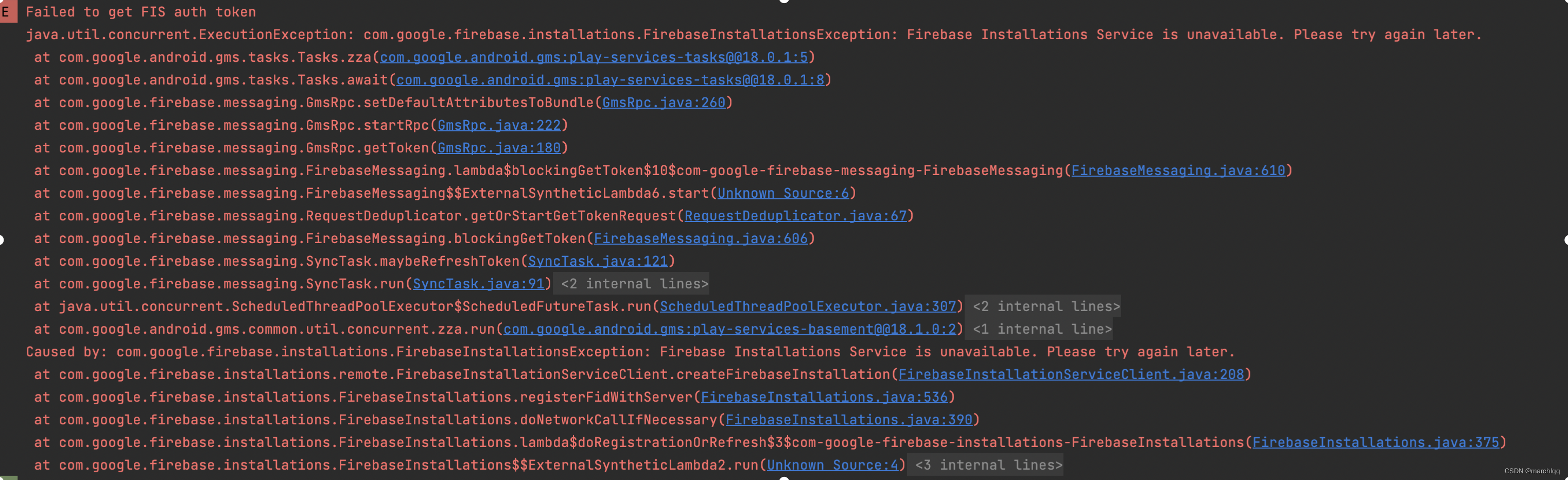The image size is (1568, 480).
Task: Open Unknown Source:6 link
Action: pyautogui.click(x=783, y=193)
